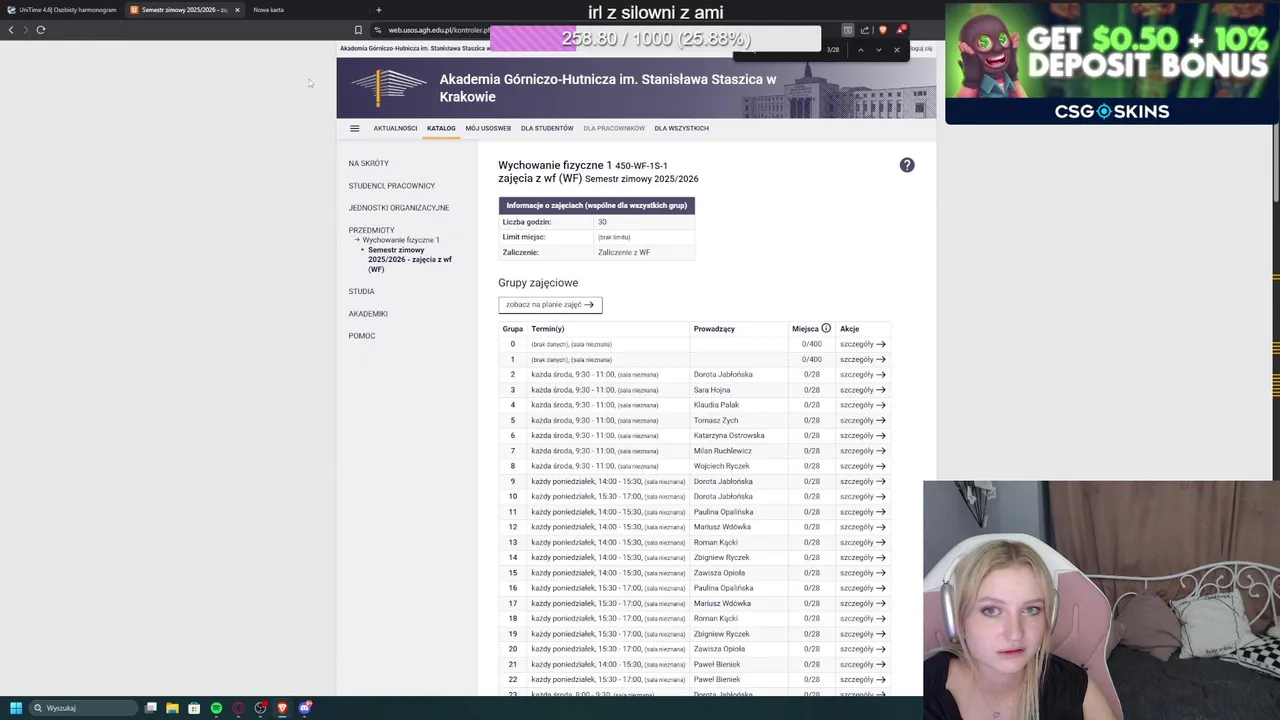Click the 258.80 / 1000 goal progress bar
The image size is (1280, 720).
[x=655, y=38]
